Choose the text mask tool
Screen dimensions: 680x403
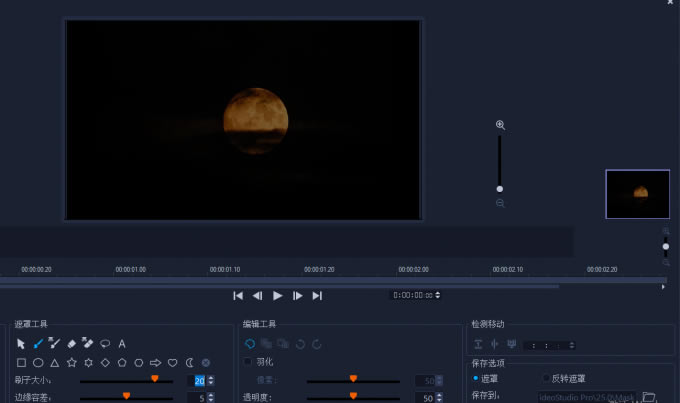tap(122, 344)
